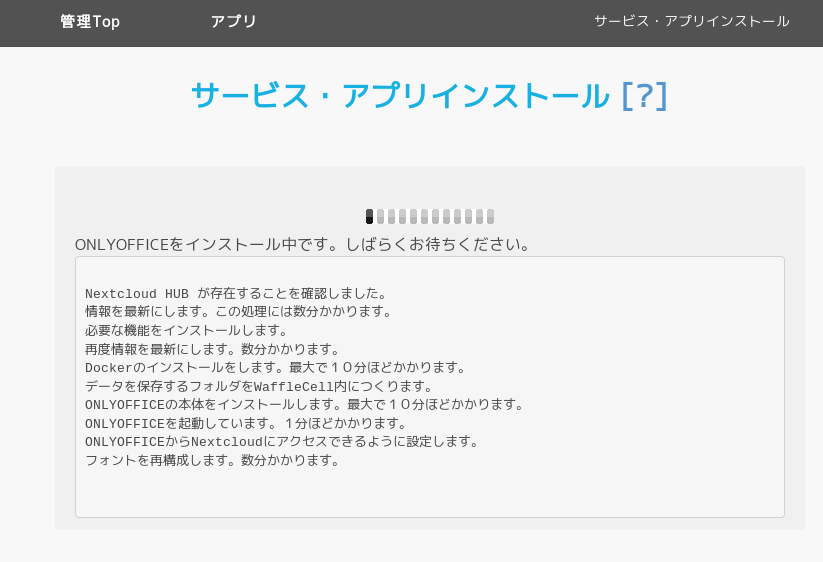Open サービス・アプリインストール in the top bar
Viewport: 823px width, 562px height.
point(691,22)
